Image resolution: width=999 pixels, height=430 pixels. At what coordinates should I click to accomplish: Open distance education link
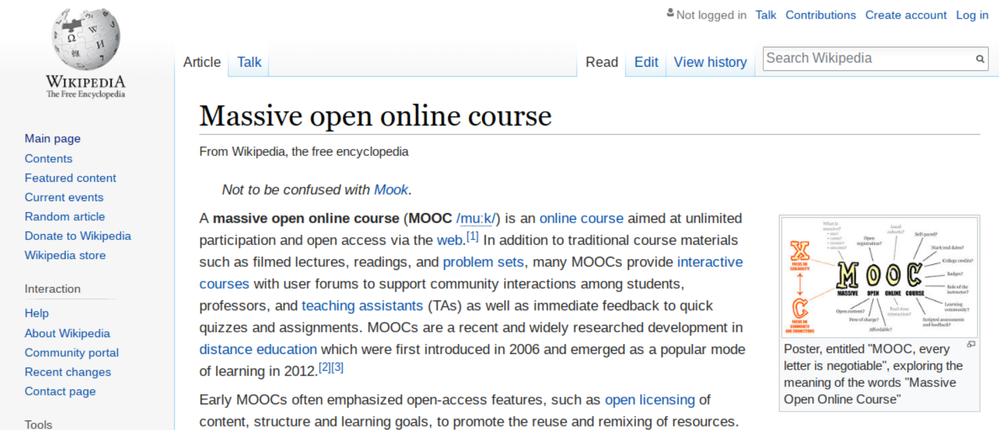(258, 349)
